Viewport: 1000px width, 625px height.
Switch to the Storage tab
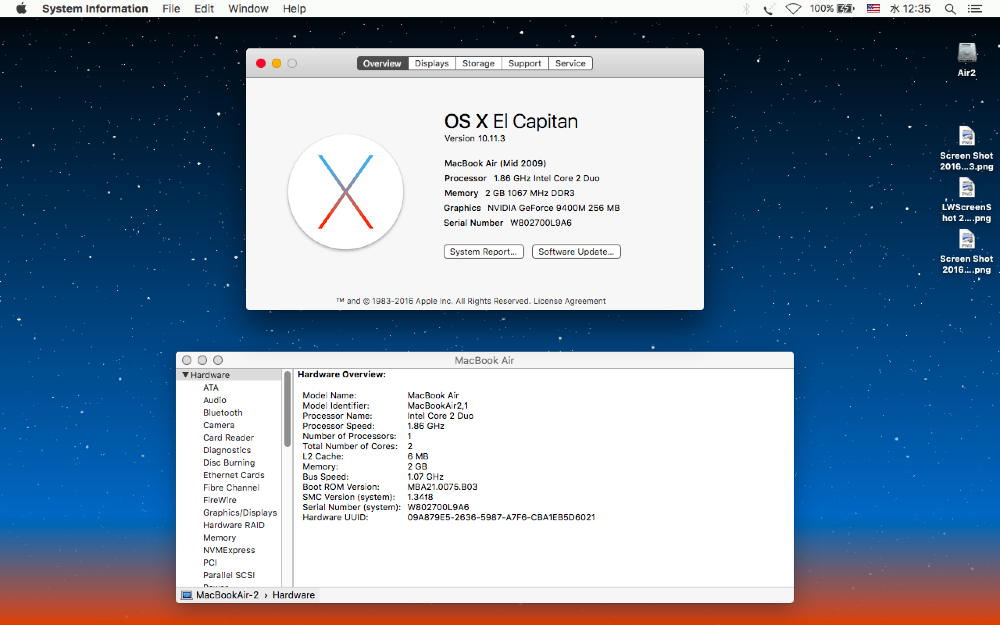(478, 63)
